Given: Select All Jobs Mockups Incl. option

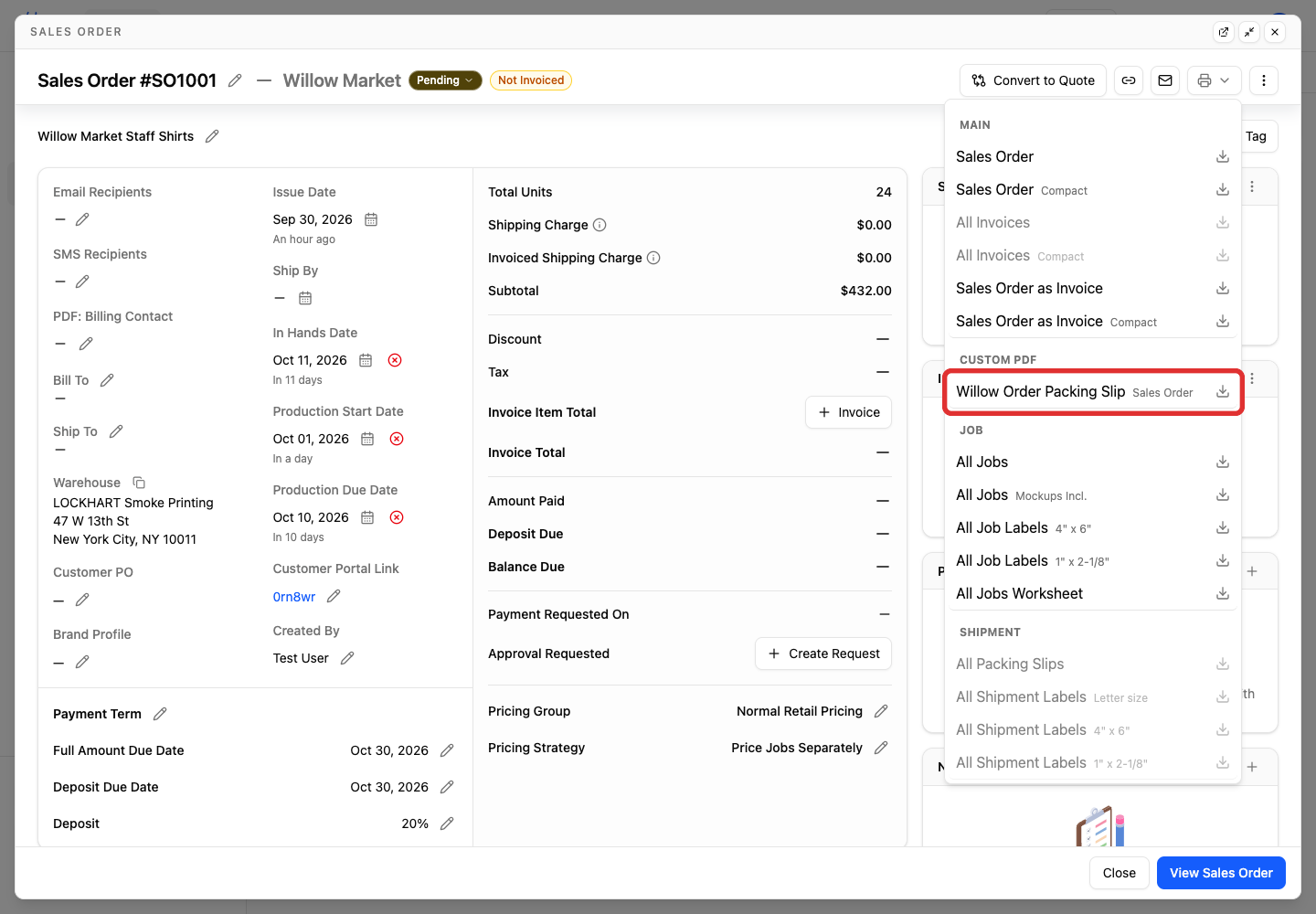Looking at the screenshot, I should click(1092, 495).
